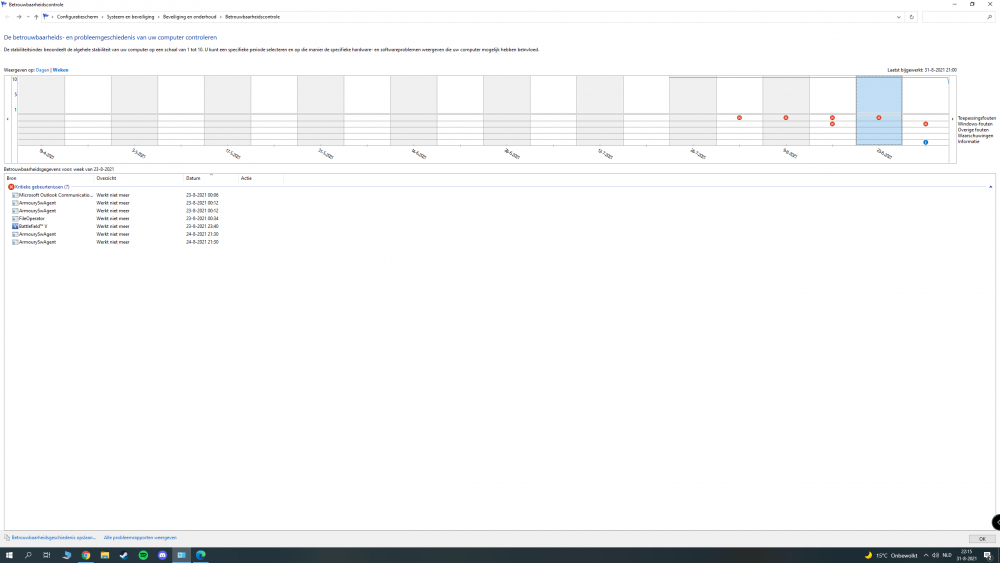
Task: Click the weather widget 15°C Onbewolkt
Action: coord(891,555)
